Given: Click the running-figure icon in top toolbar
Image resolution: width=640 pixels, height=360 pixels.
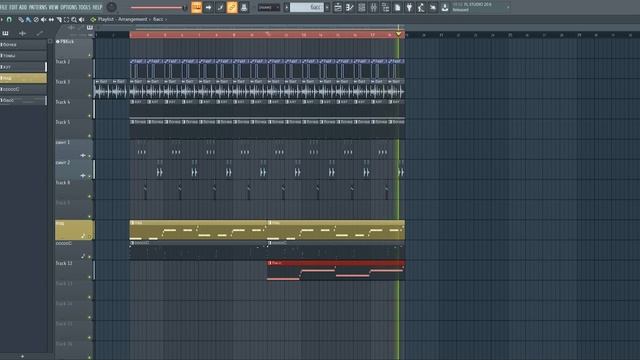Looking at the screenshot, I should pyautogui.click(x=421, y=7).
